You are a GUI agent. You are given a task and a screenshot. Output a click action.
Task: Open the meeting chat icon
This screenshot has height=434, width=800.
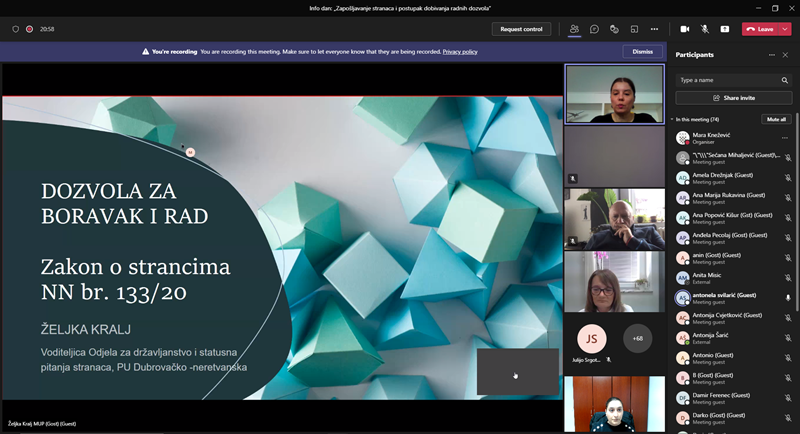pyautogui.click(x=594, y=29)
